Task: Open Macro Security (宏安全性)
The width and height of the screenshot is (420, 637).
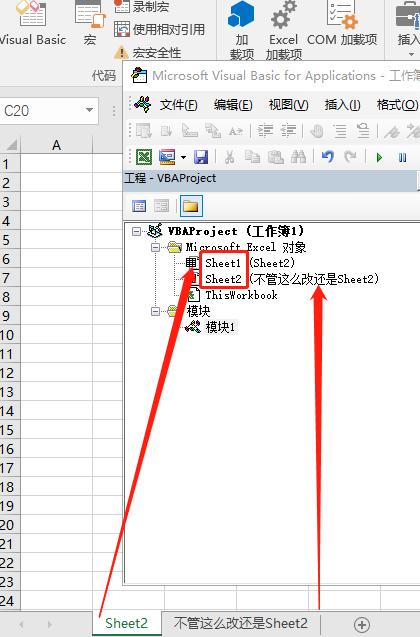Action: (x=148, y=52)
